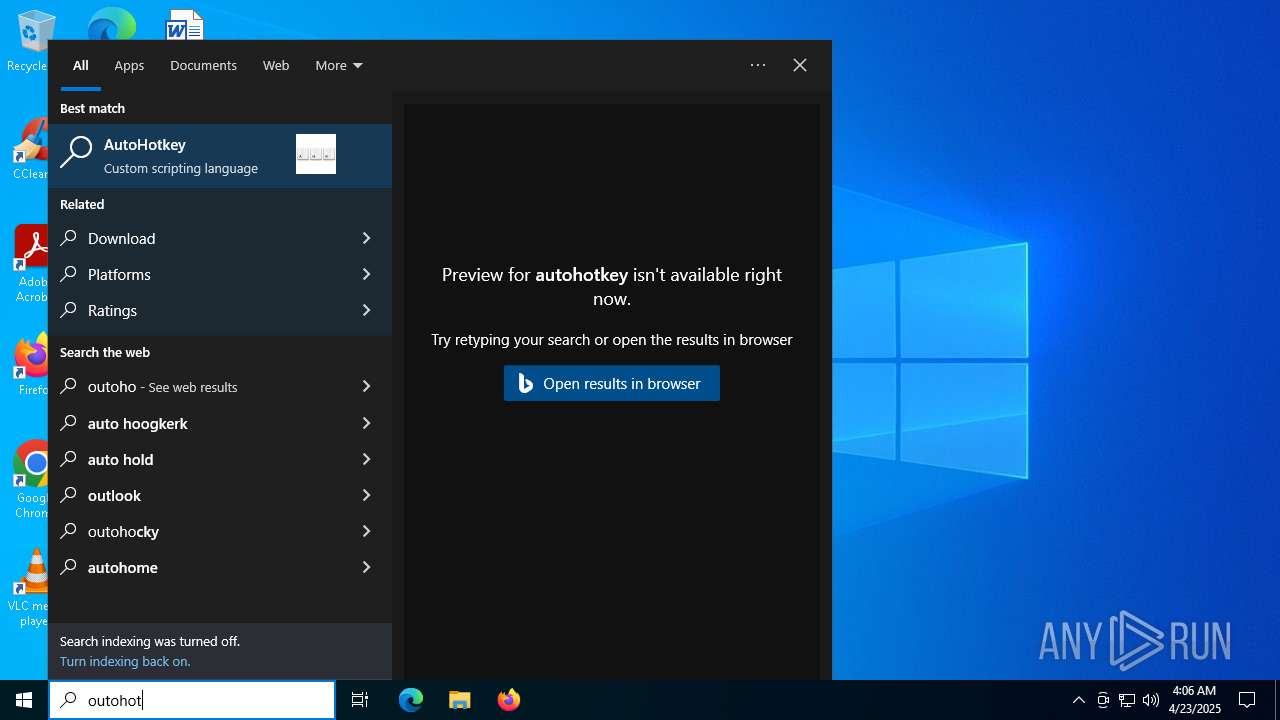Select the CCleaner desktop shortcut

[30, 150]
